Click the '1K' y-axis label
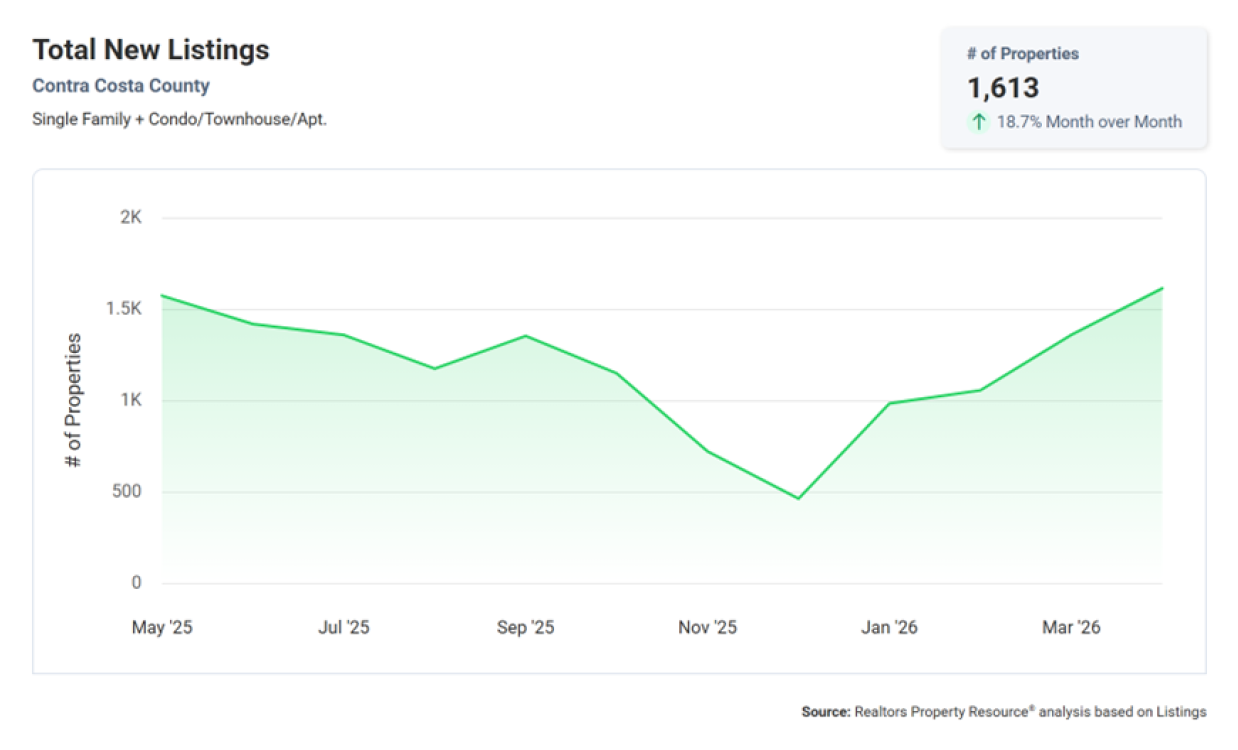1238x750 pixels. pyautogui.click(x=132, y=400)
